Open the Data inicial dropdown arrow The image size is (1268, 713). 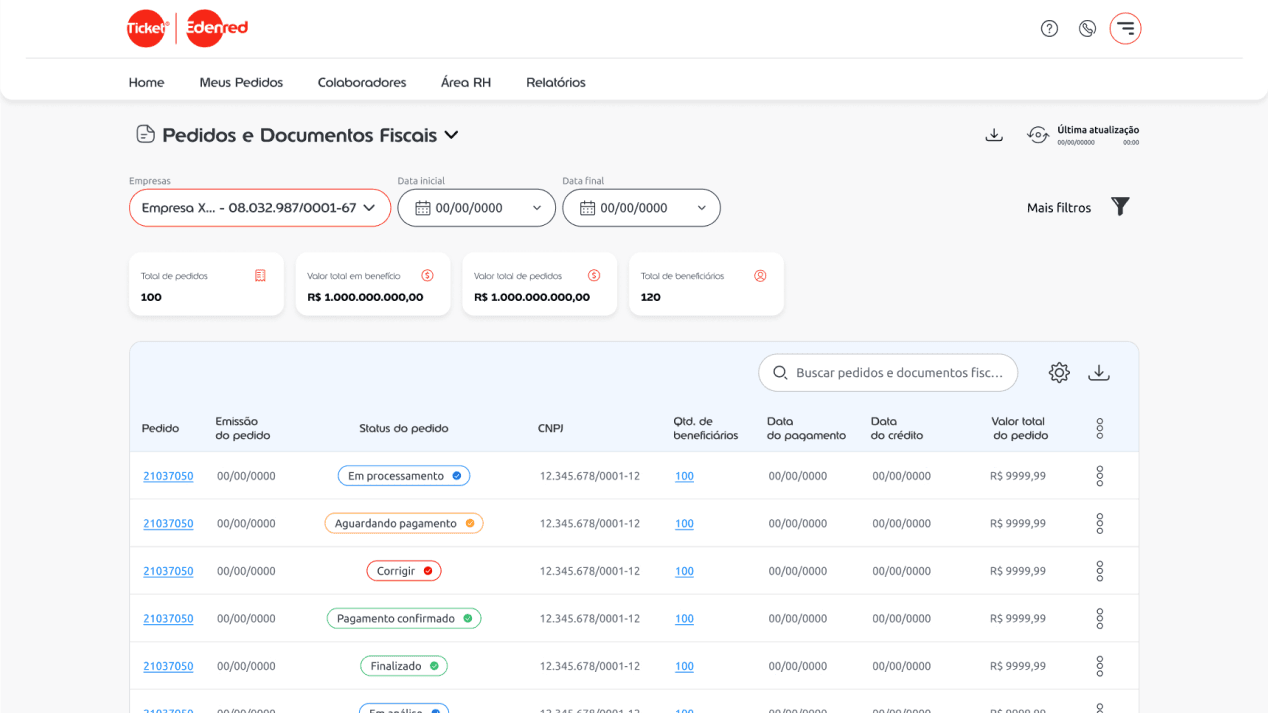(x=537, y=208)
